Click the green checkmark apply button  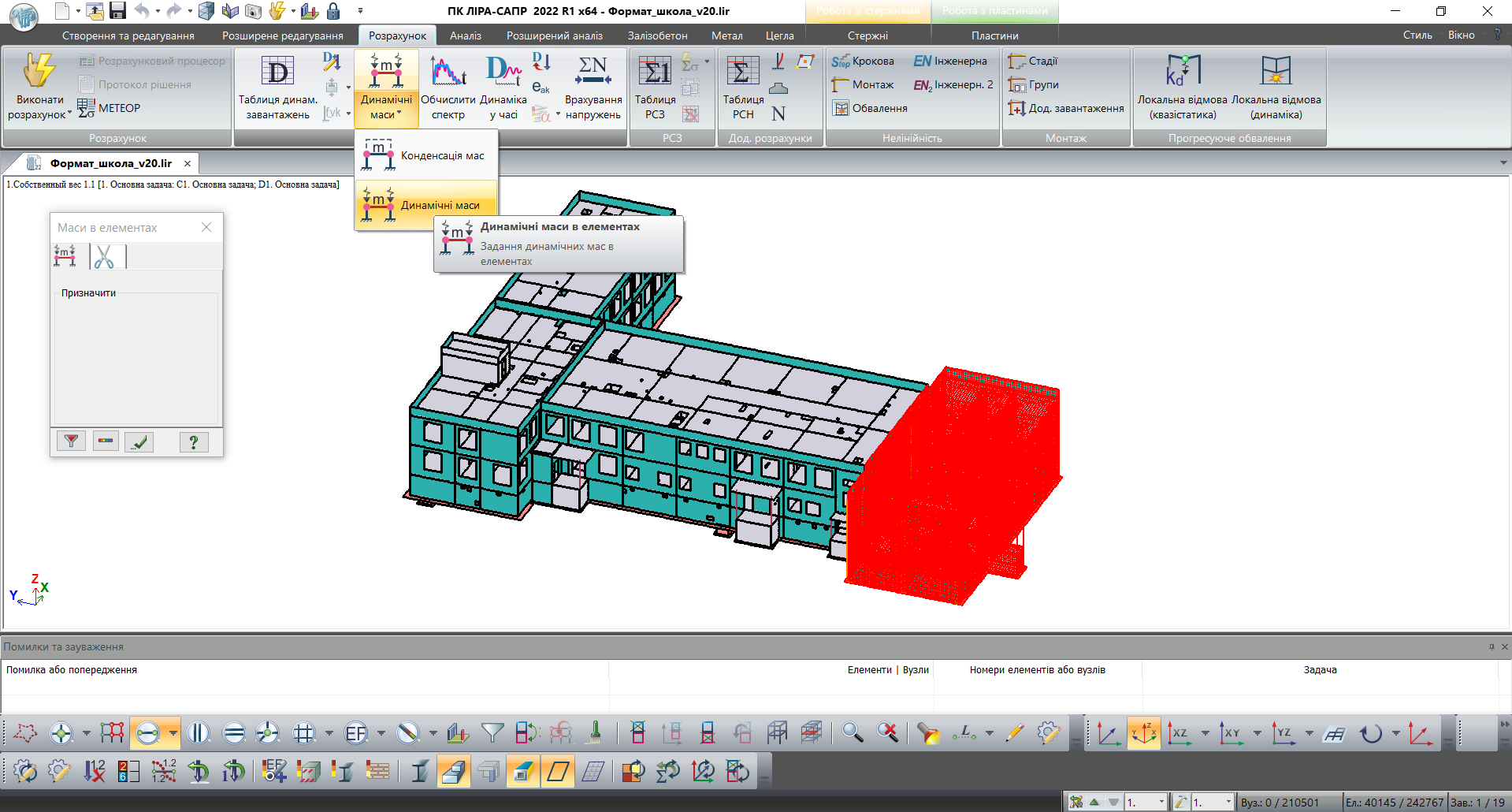pos(139,441)
